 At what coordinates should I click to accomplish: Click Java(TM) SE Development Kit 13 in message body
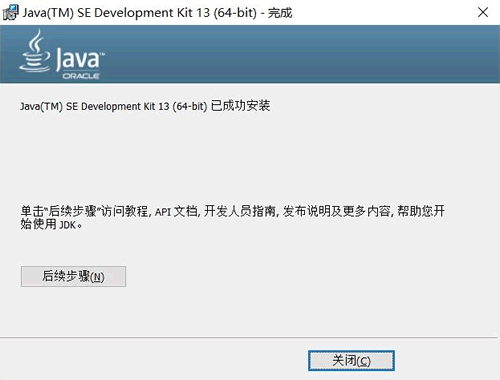[x=95, y=106]
